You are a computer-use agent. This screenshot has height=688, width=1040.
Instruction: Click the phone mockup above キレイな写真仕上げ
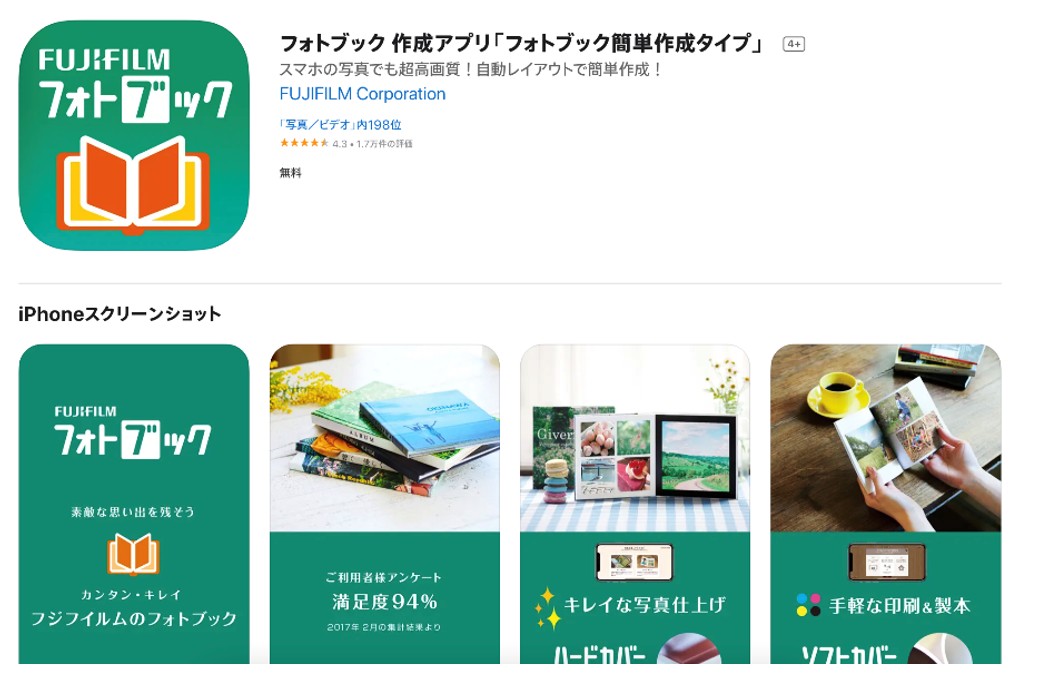point(635,562)
